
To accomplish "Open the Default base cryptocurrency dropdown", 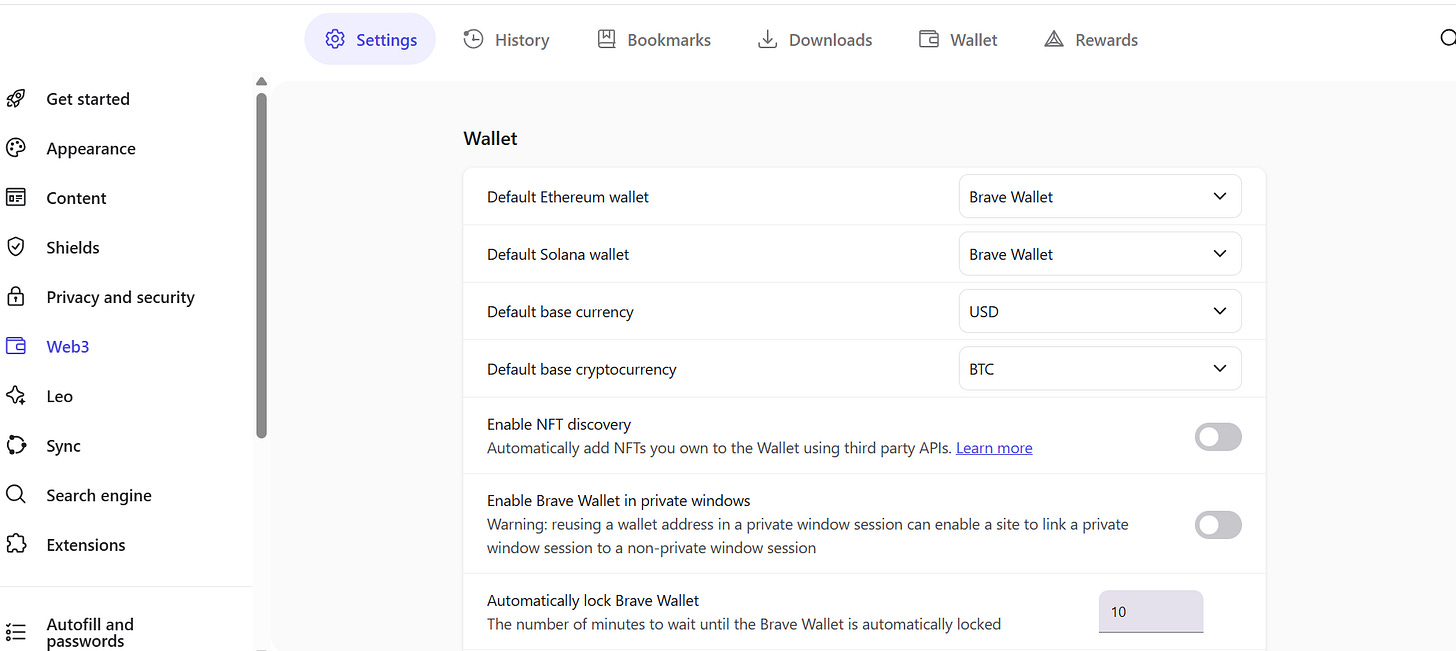I will [x=1100, y=368].
